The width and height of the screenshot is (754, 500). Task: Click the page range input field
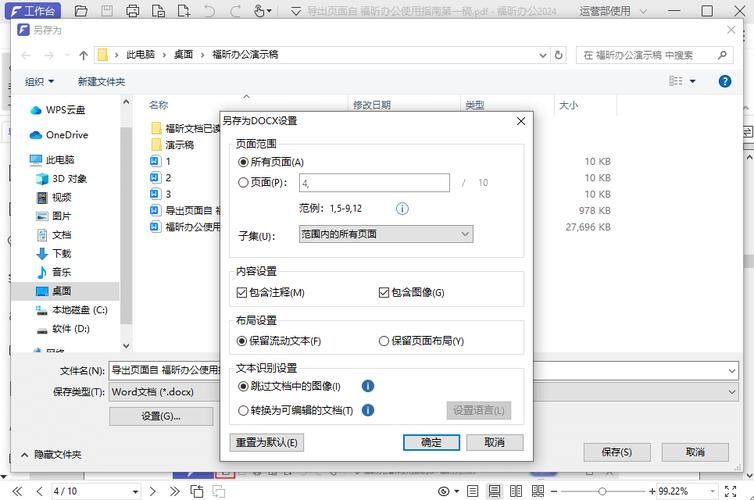coord(373,183)
